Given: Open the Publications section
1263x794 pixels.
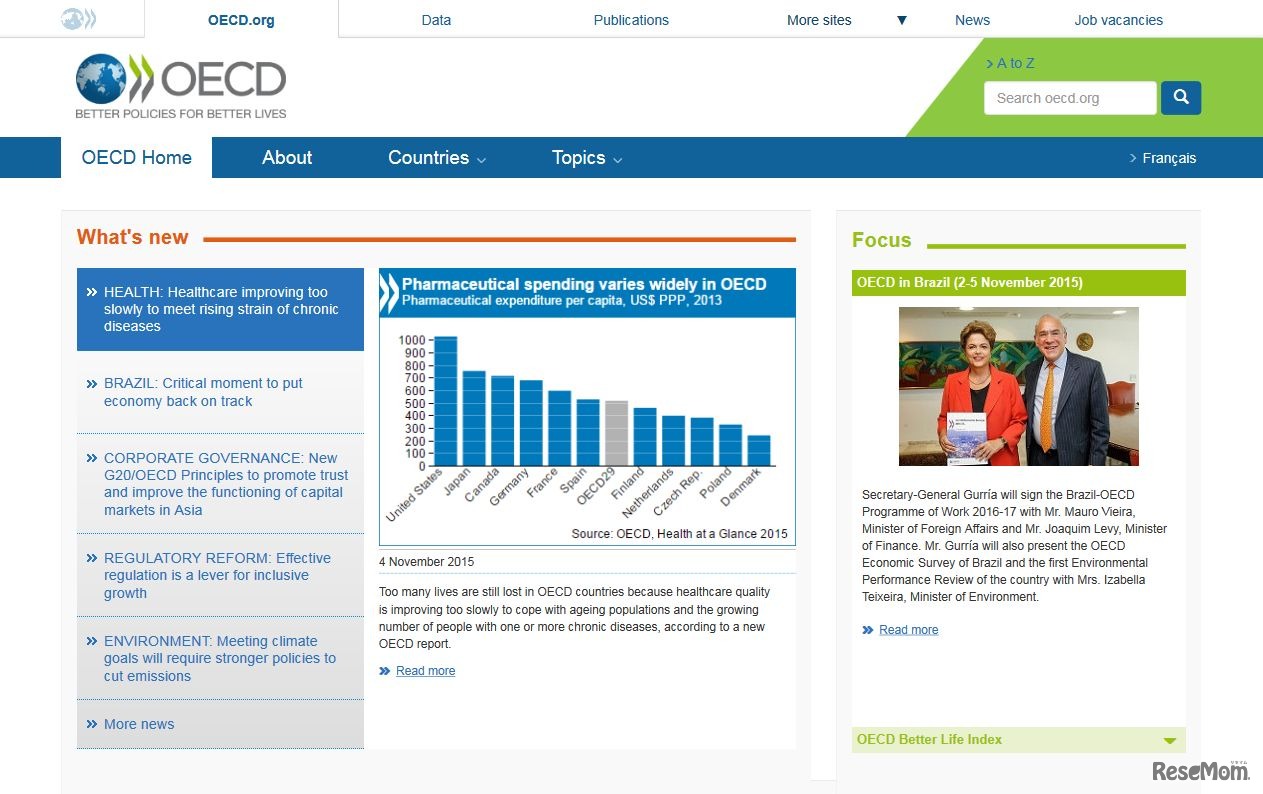Looking at the screenshot, I should click(x=631, y=19).
